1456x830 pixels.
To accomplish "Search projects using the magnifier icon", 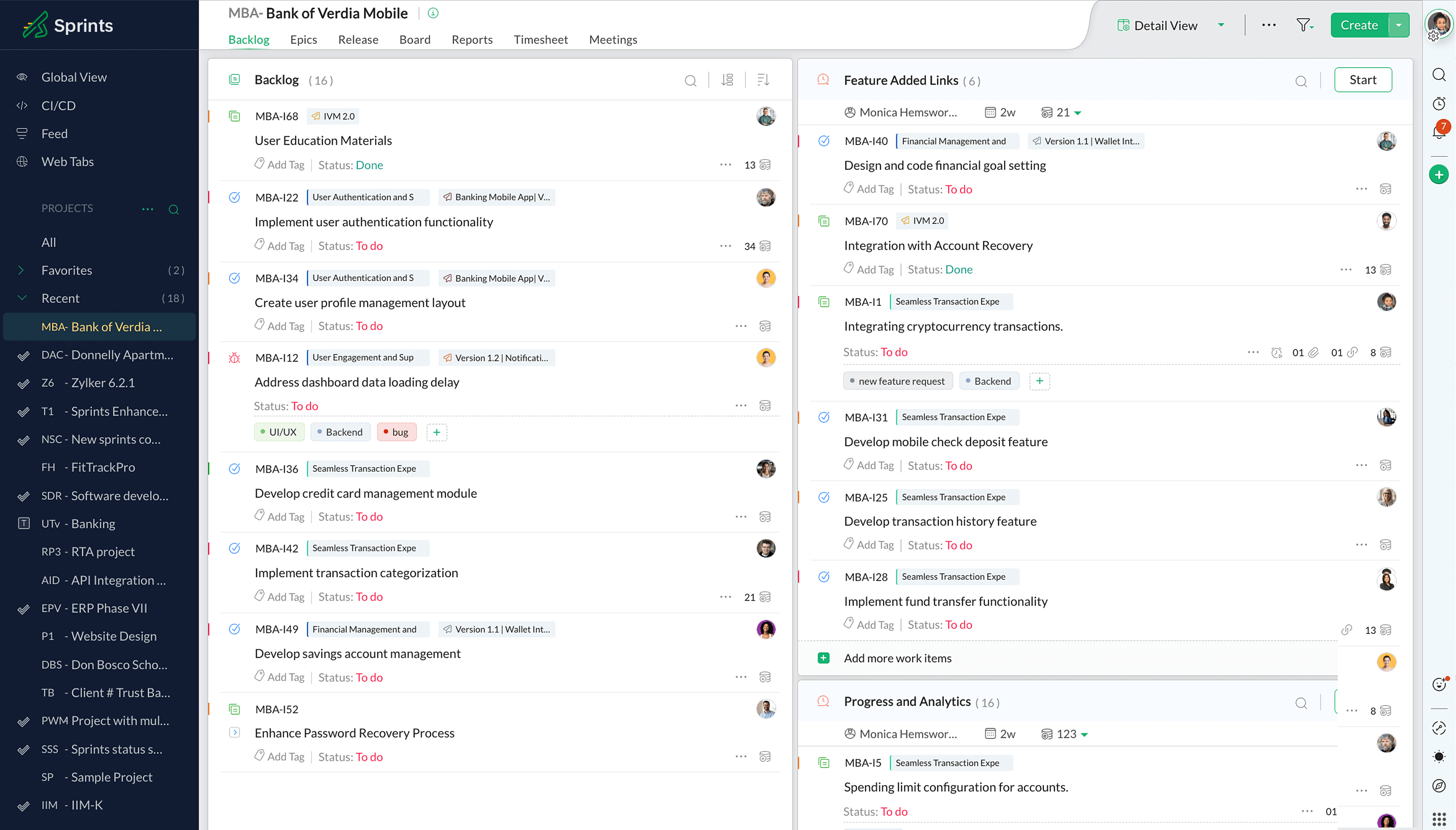I will tap(174, 209).
